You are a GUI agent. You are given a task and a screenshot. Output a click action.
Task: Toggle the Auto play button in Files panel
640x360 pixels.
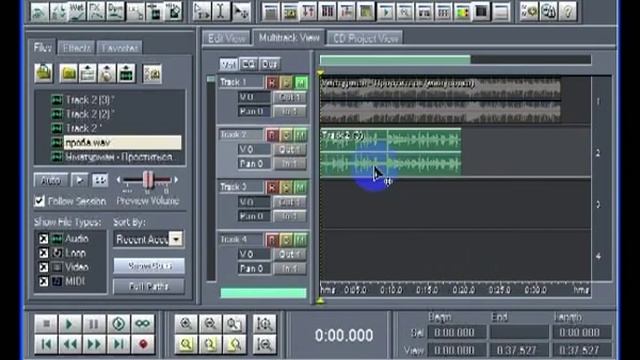click(51, 180)
